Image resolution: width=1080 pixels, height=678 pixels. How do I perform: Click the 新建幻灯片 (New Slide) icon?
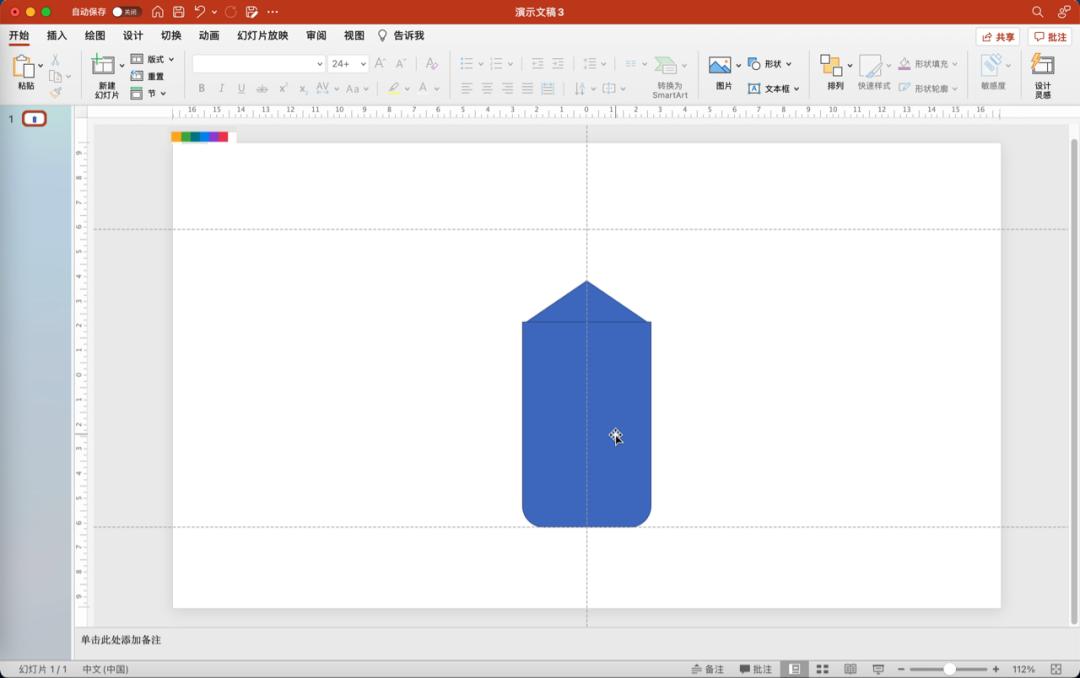click(x=103, y=66)
